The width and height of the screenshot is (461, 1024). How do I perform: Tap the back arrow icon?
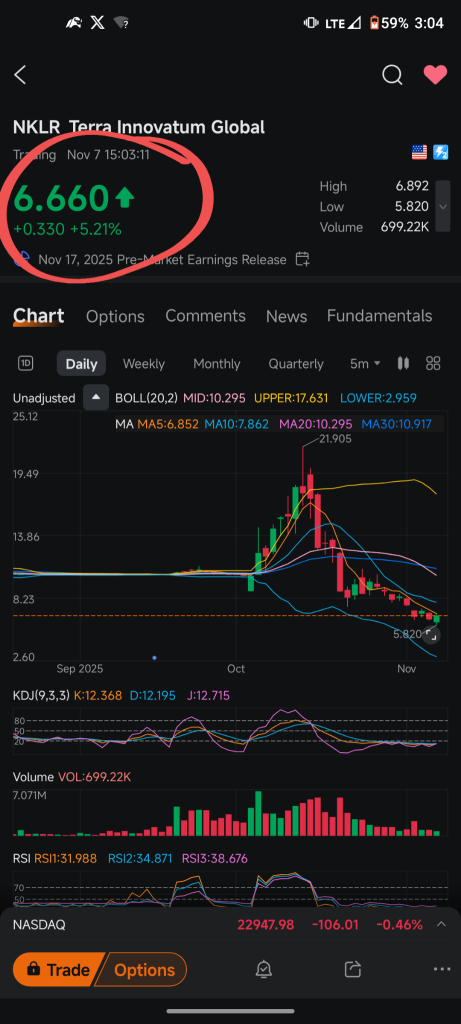[x=20, y=75]
